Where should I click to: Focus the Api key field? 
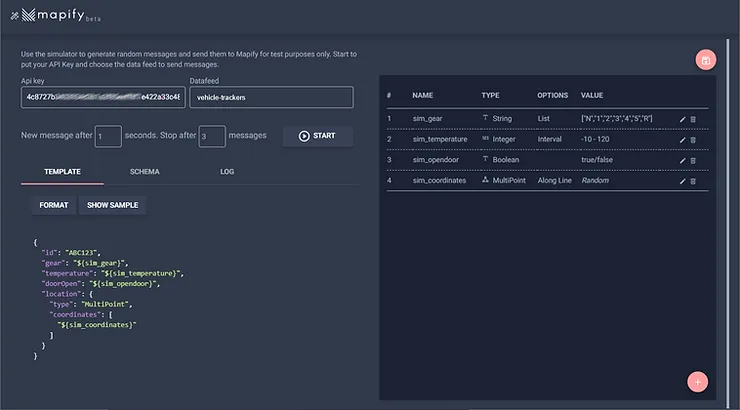pyautogui.click(x=103, y=97)
